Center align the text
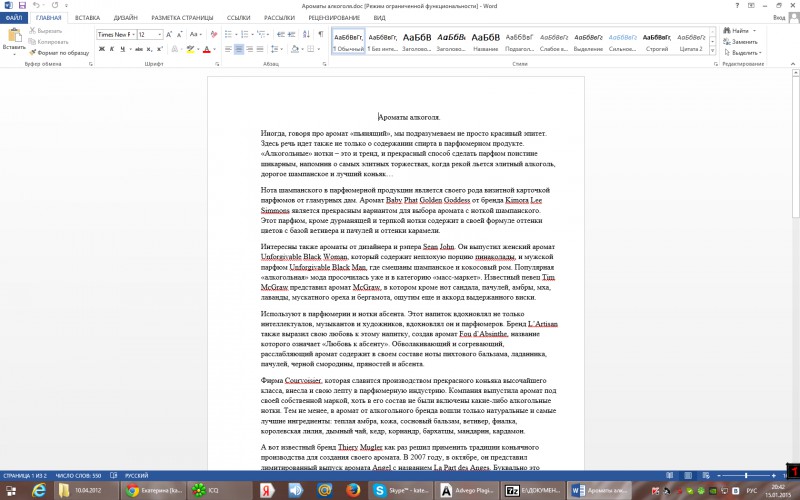This screenshot has width=800, height=500. (x=239, y=49)
